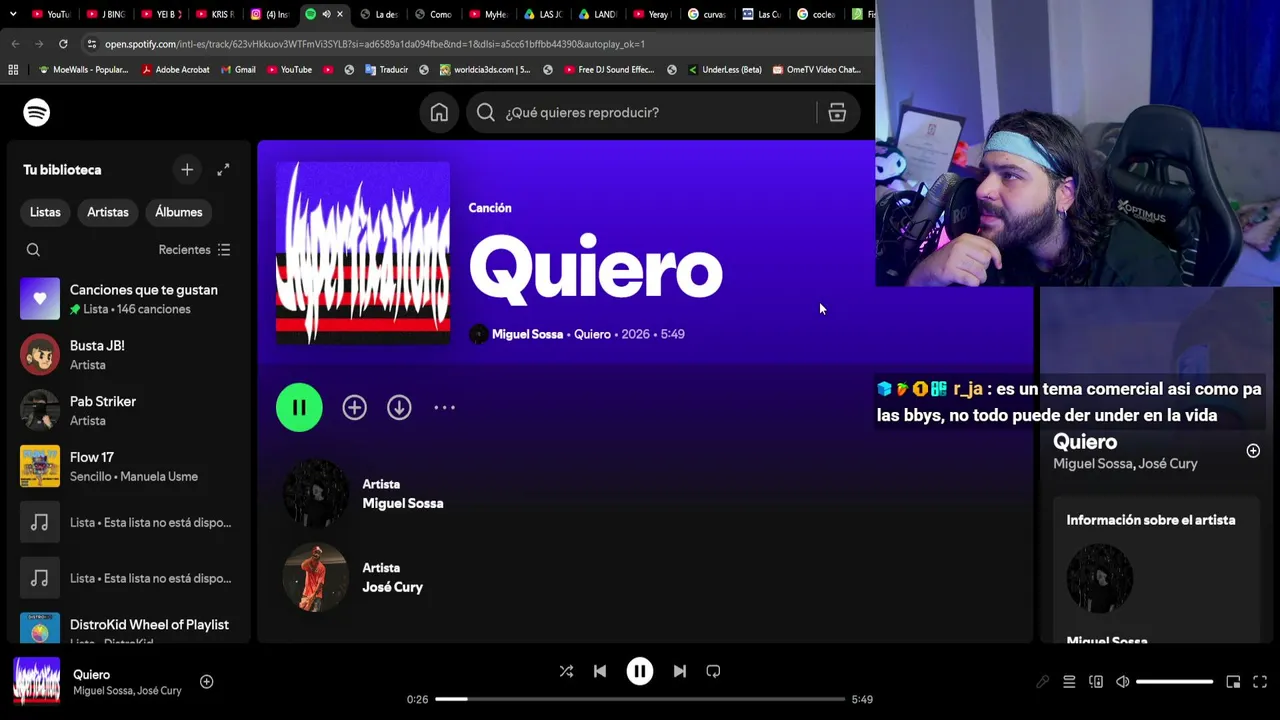
Task: Mute the volume with the speaker icon
Action: tap(1123, 682)
